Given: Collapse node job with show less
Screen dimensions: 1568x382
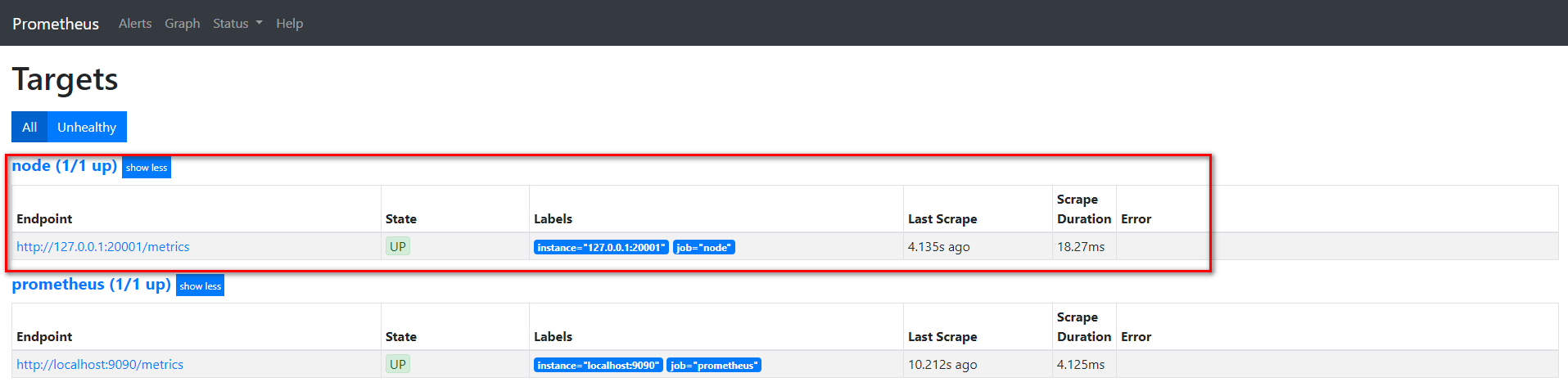Looking at the screenshot, I should pos(147,168).
